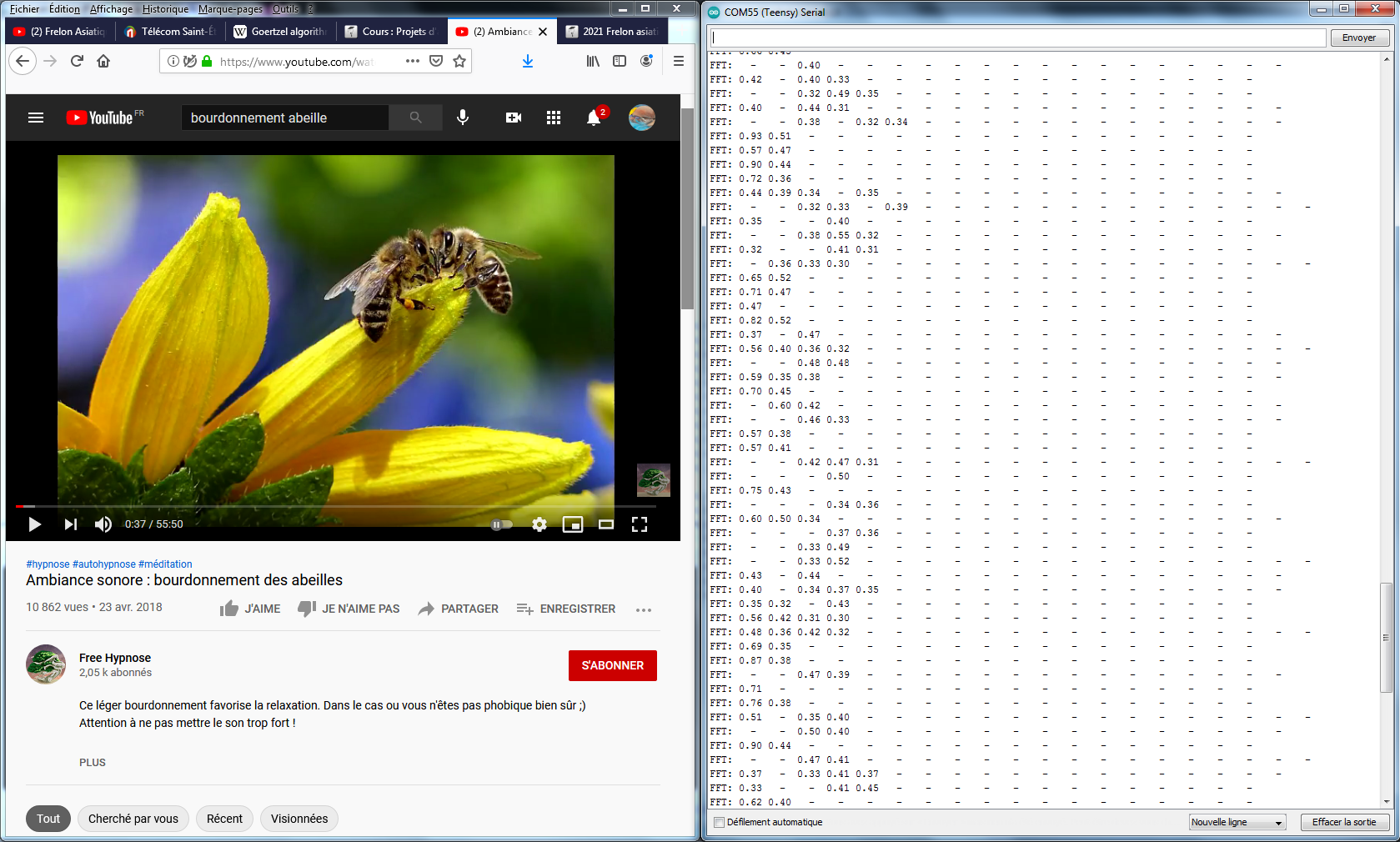This screenshot has width=1400, height=842.
Task: Open video settings gear icon
Action: [x=539, y=524]
